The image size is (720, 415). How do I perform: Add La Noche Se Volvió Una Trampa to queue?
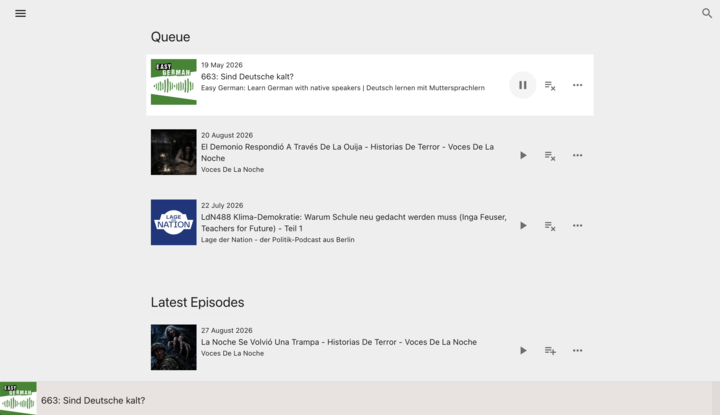coord(550,351)
